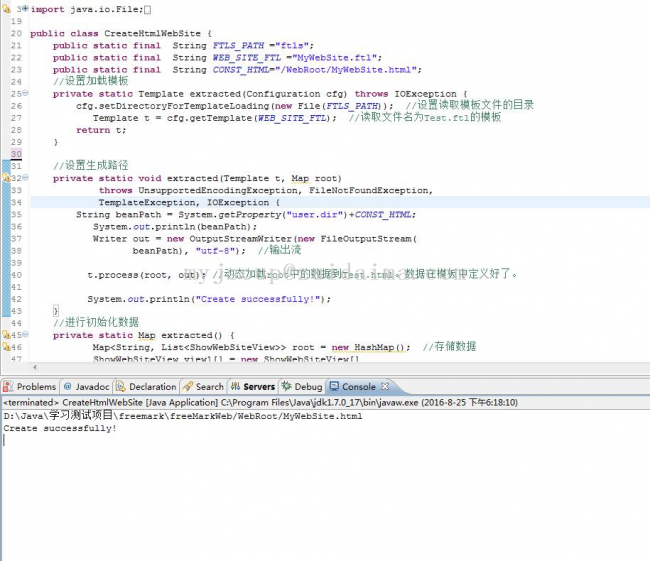Click the warning marker beside line 46
Screen dimensions: 650x561
(5, 347)
